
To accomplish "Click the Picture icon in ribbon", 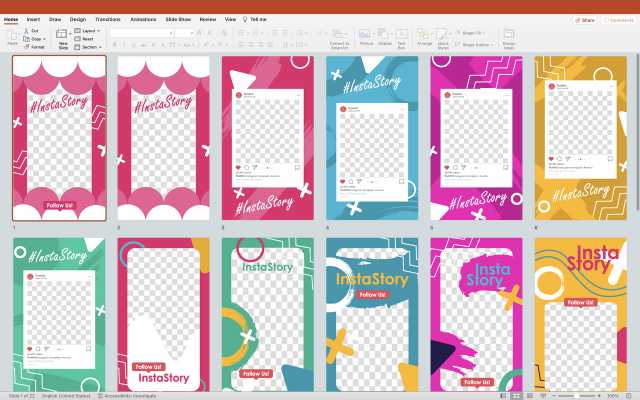I will [x=366, y=35].
